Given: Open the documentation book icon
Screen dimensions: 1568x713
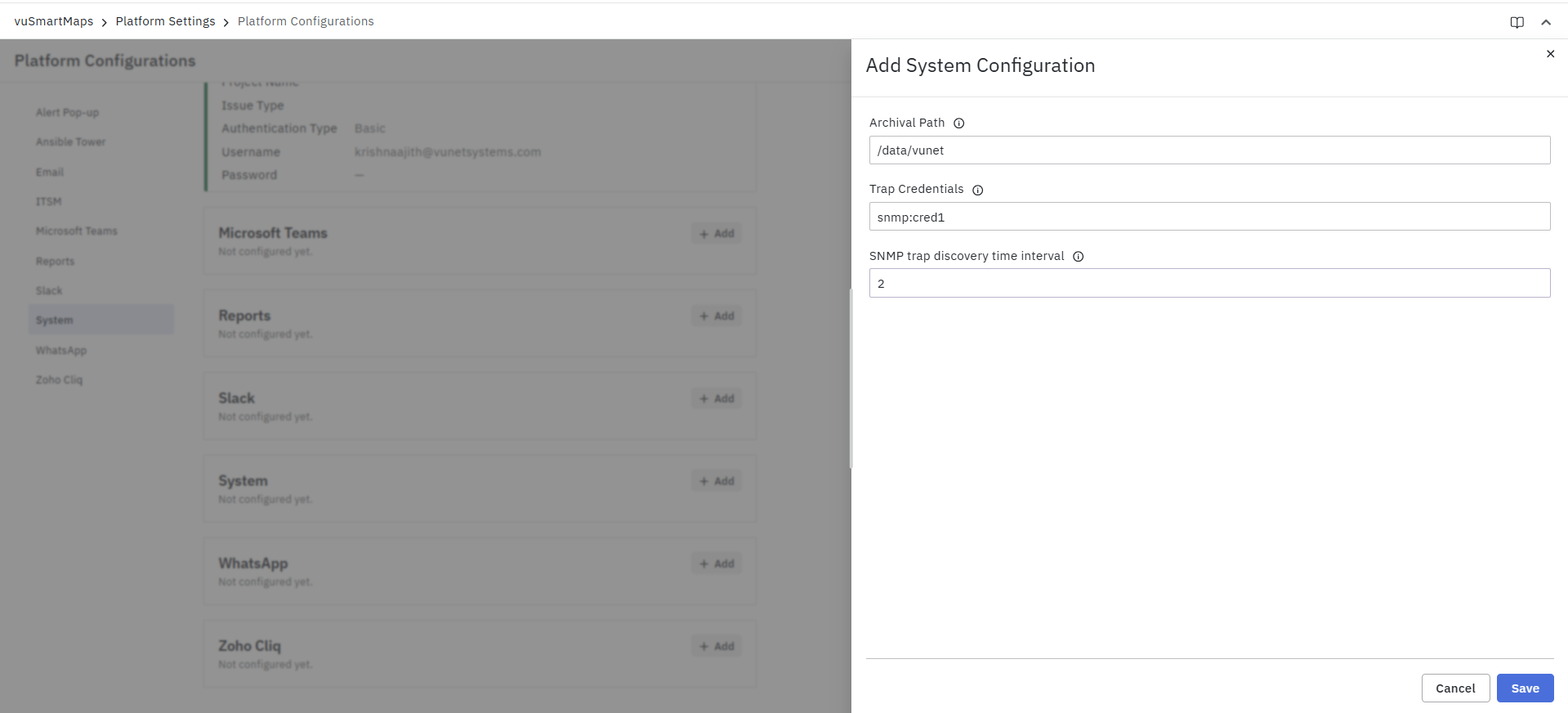Looking at the screenshot, I should 1517,22.
